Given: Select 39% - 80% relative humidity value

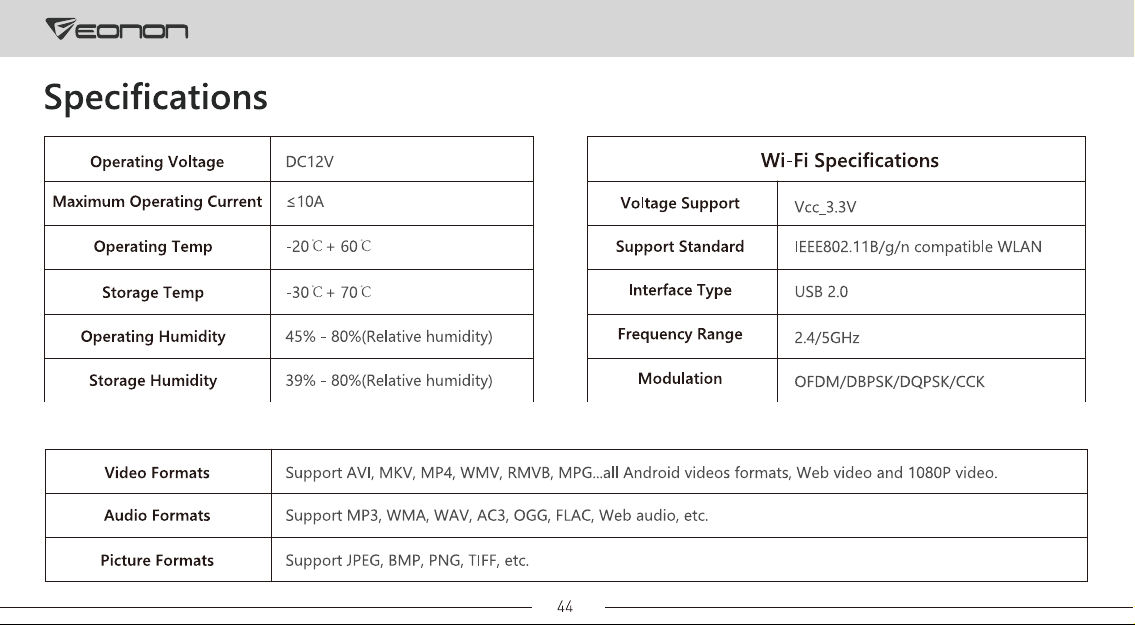Looking at the screenshot, I should click(x=389, y=381).
